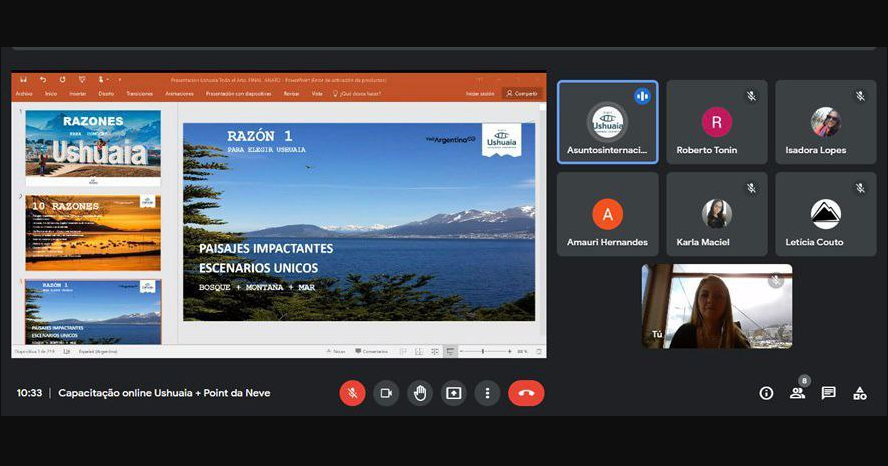Click the zoom out minus button
The width and height of the screenshot is (888, 466).
[x=462, y=352]
